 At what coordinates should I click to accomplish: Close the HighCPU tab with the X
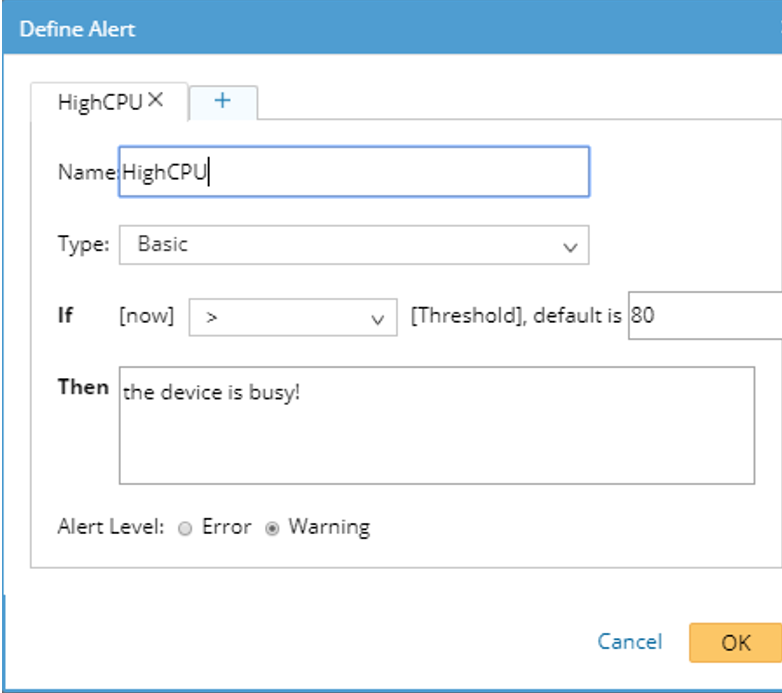(x=155, y=100)
